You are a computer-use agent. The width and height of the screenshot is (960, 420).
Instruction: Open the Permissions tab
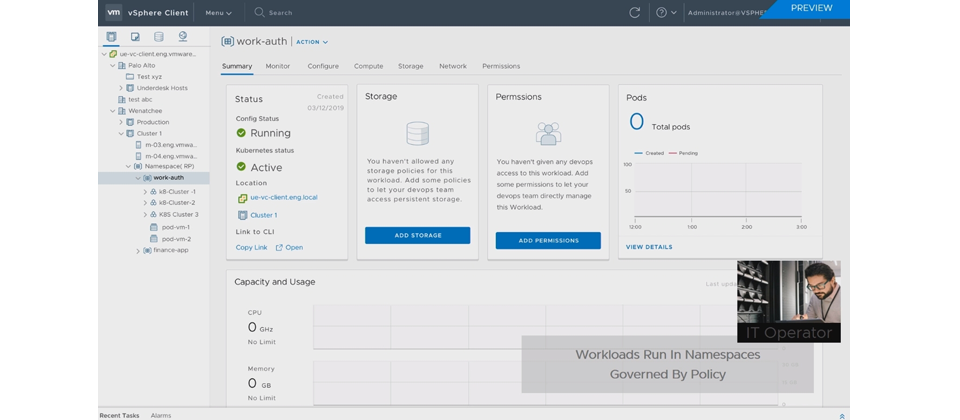[x=501, y=66]
